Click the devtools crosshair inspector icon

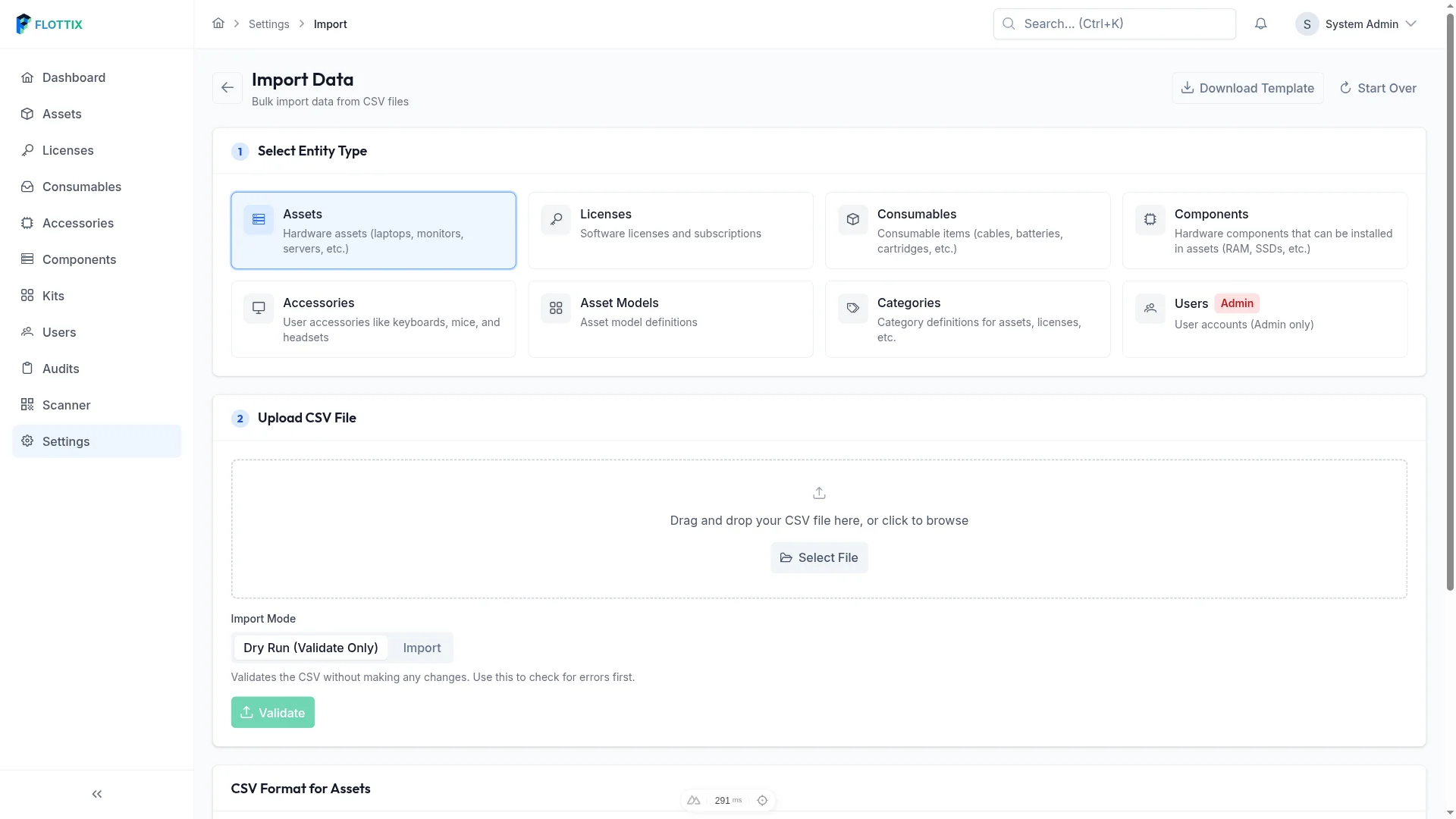pyautogui.click(x=763, y=800)
